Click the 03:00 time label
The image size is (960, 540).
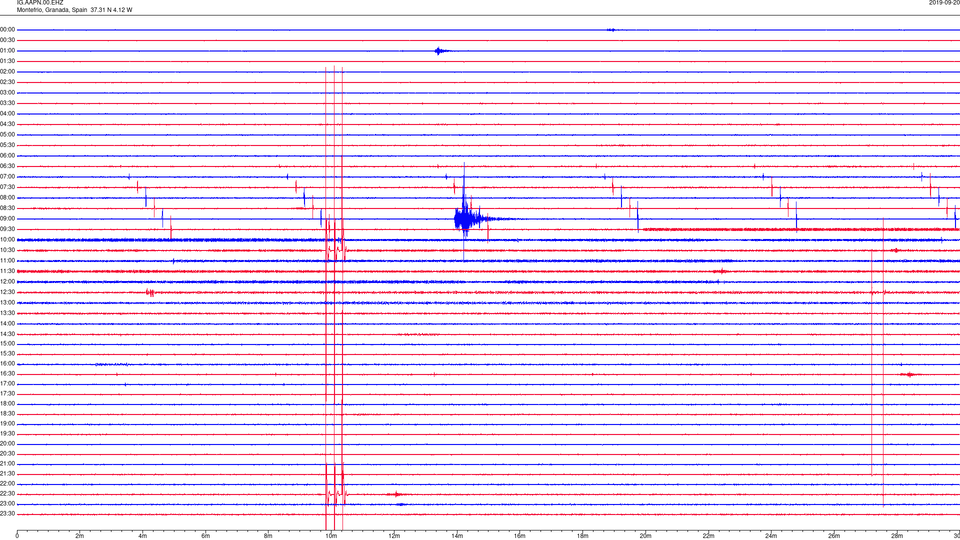tap(8, 92)
